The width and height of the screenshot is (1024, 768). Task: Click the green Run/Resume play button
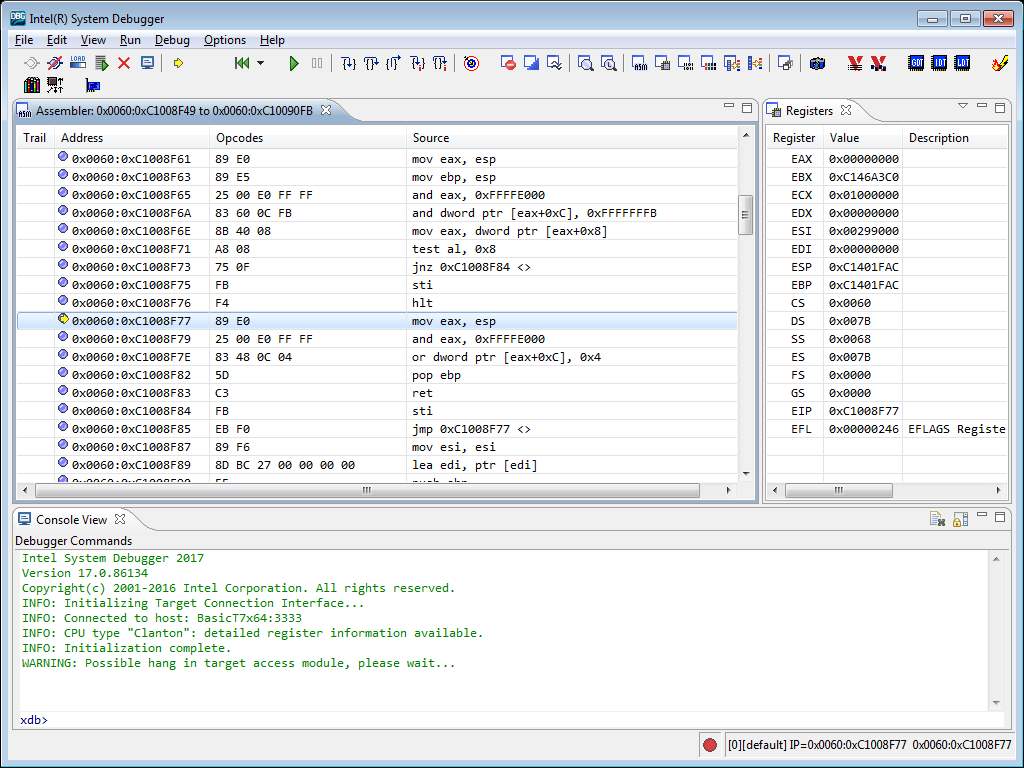tap(294, 63)
